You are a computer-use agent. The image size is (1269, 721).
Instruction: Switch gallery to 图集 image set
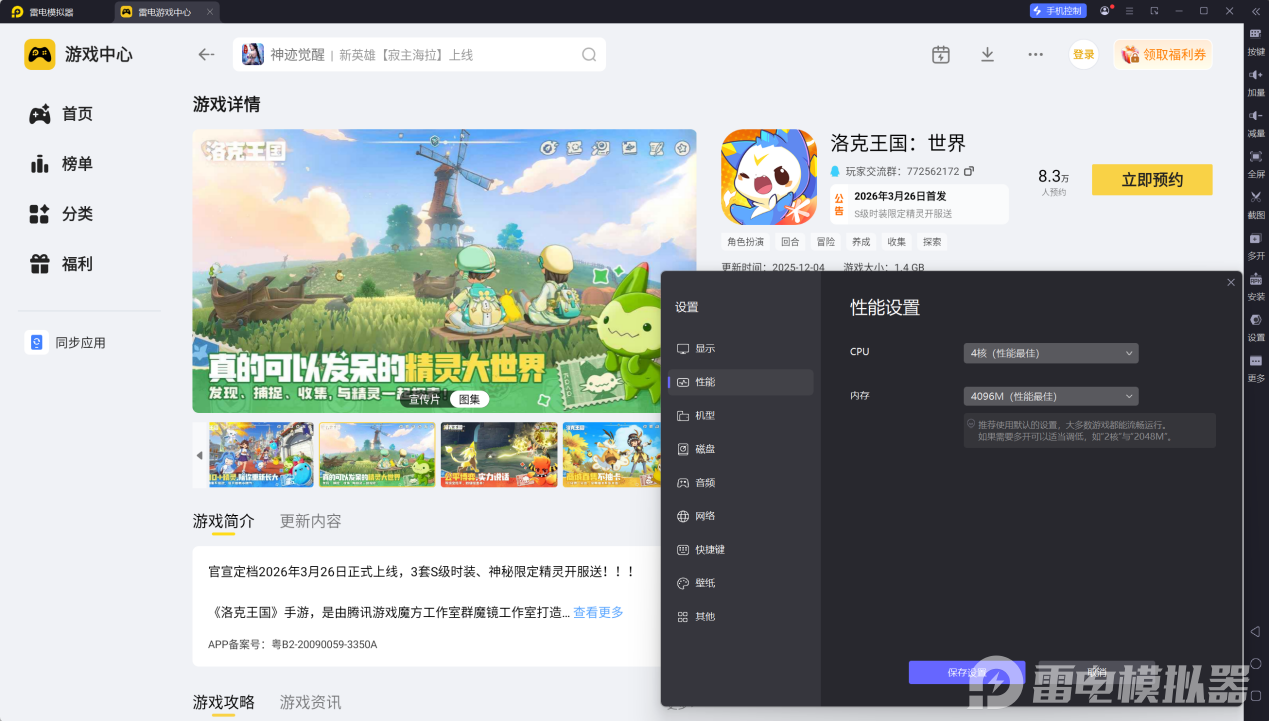(x=469, y=399)
